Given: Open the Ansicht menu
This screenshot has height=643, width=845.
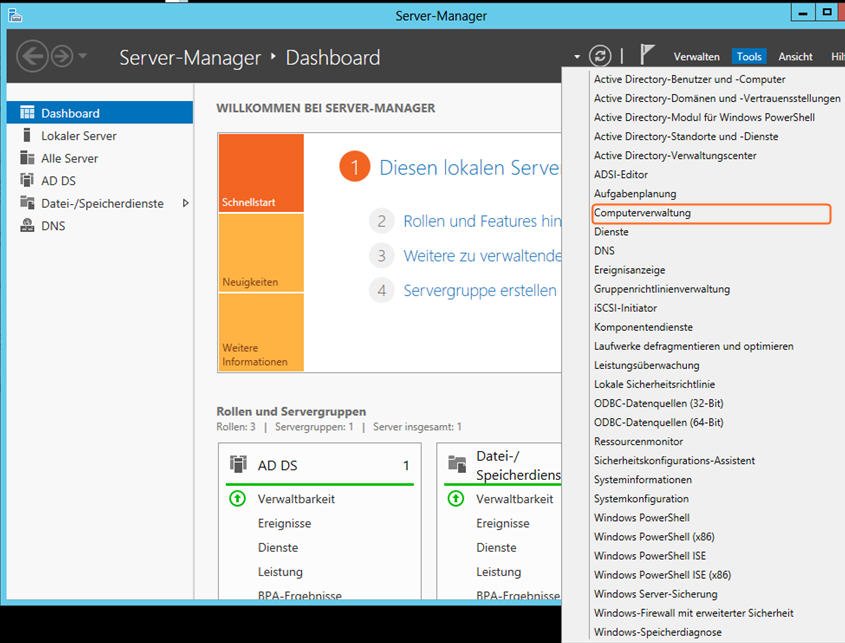Looking at the screenshot, I should click(795, 57).
